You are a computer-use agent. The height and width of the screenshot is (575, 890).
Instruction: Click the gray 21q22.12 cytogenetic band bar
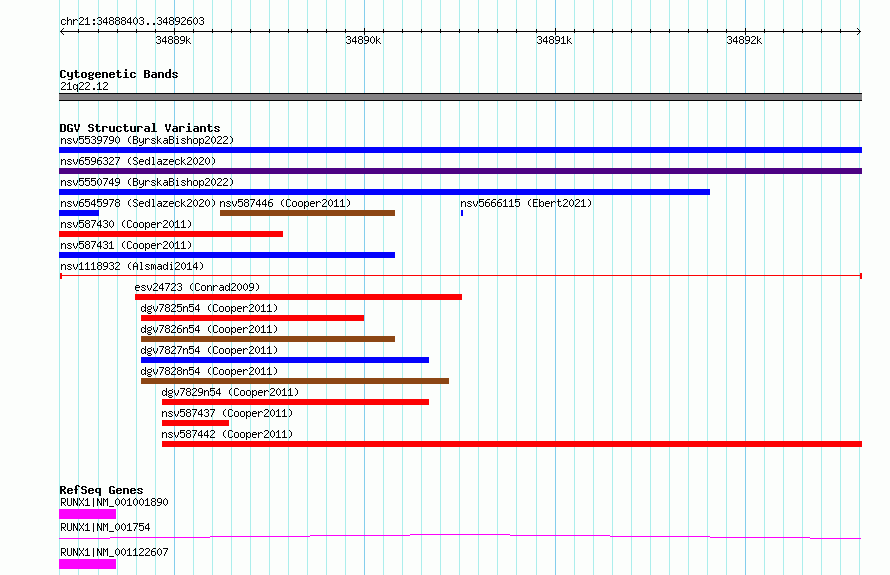click(x=460, y=98)
